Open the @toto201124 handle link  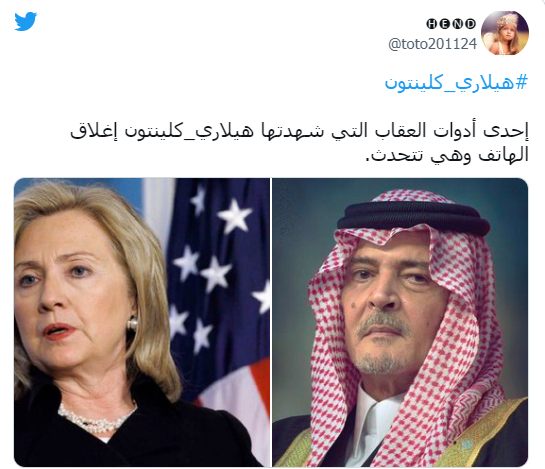tap(432, 44)
